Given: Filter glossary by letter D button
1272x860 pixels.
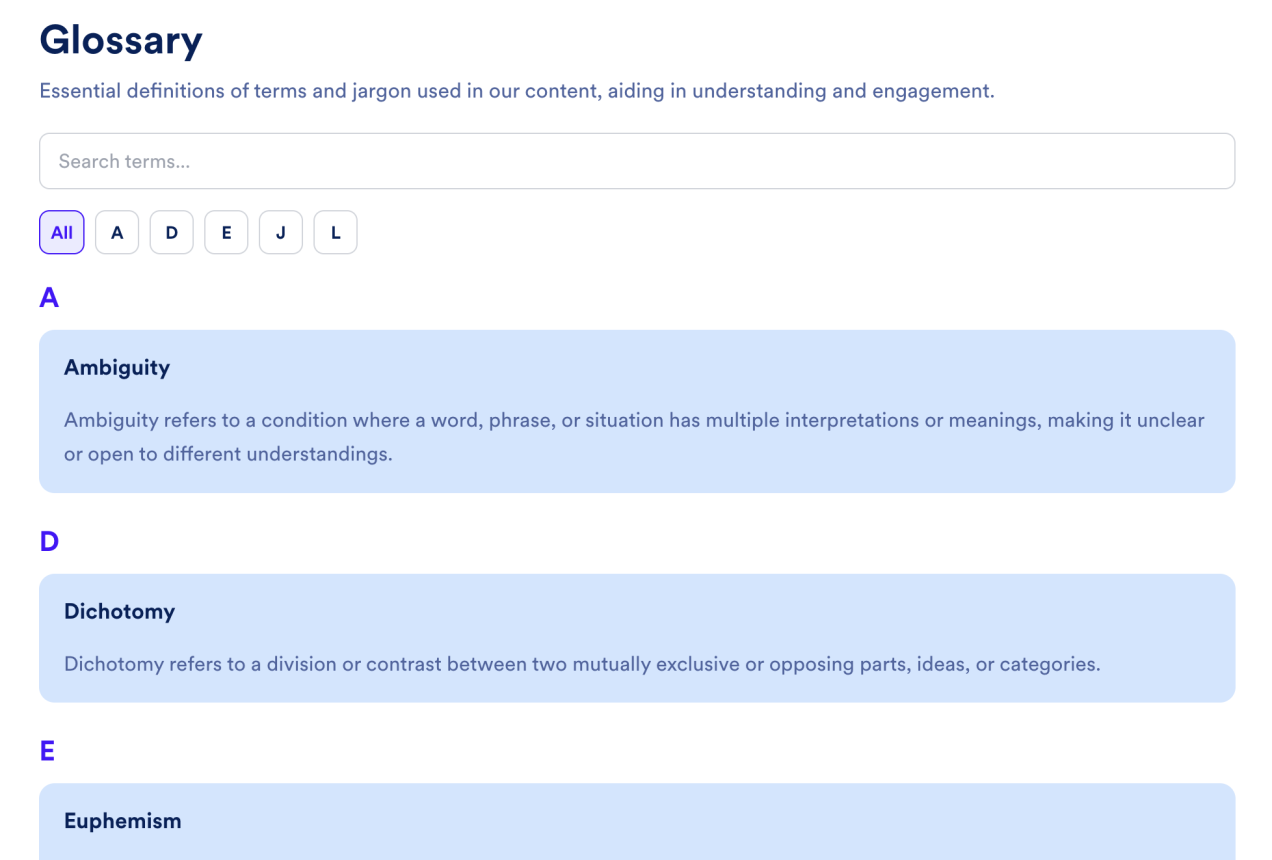Looking at the screenshot, I should pyautogui.click(x=172, y=232).
